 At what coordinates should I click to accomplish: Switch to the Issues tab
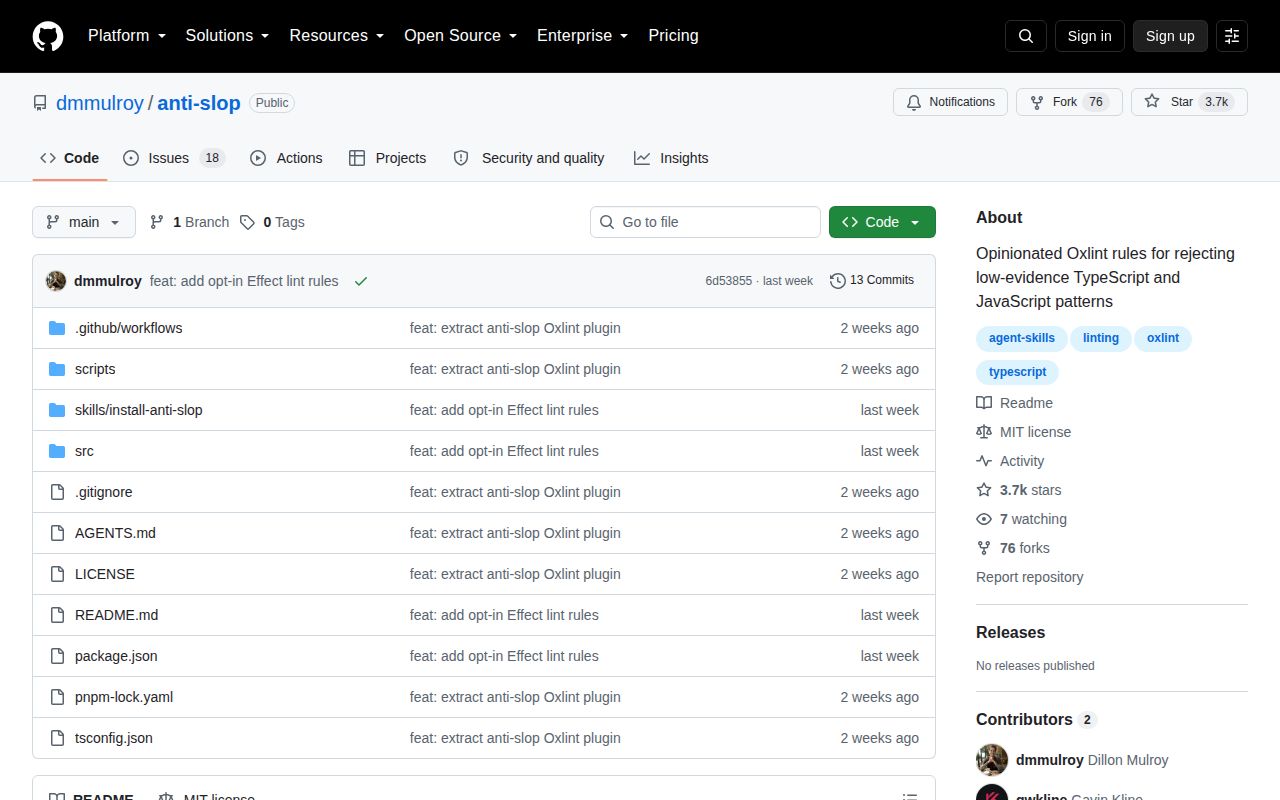pos(174,158)
